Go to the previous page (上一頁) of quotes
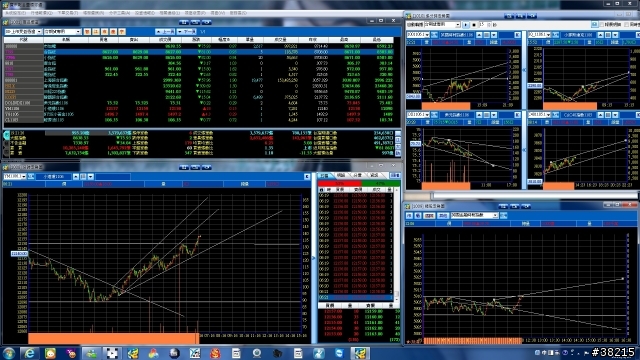Screen dimensions: 640x360 point(165,31)
